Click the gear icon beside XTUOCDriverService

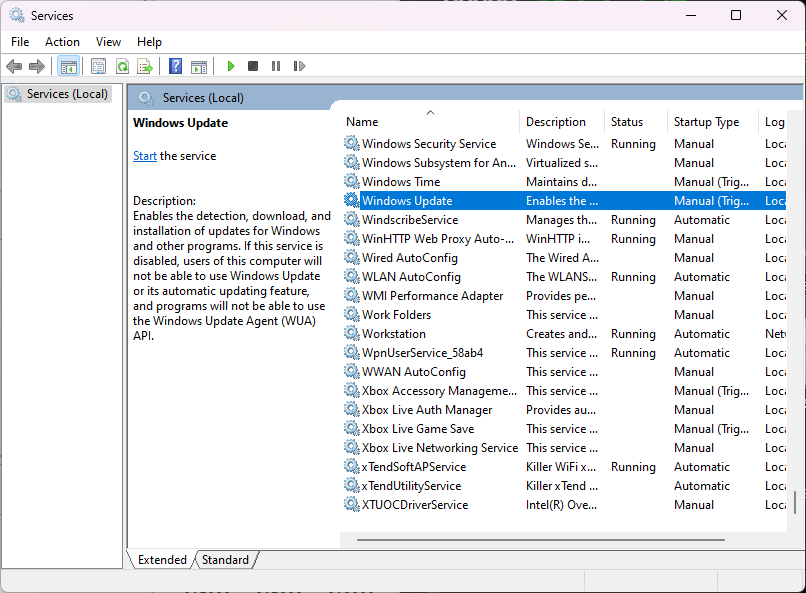point(352,505)
